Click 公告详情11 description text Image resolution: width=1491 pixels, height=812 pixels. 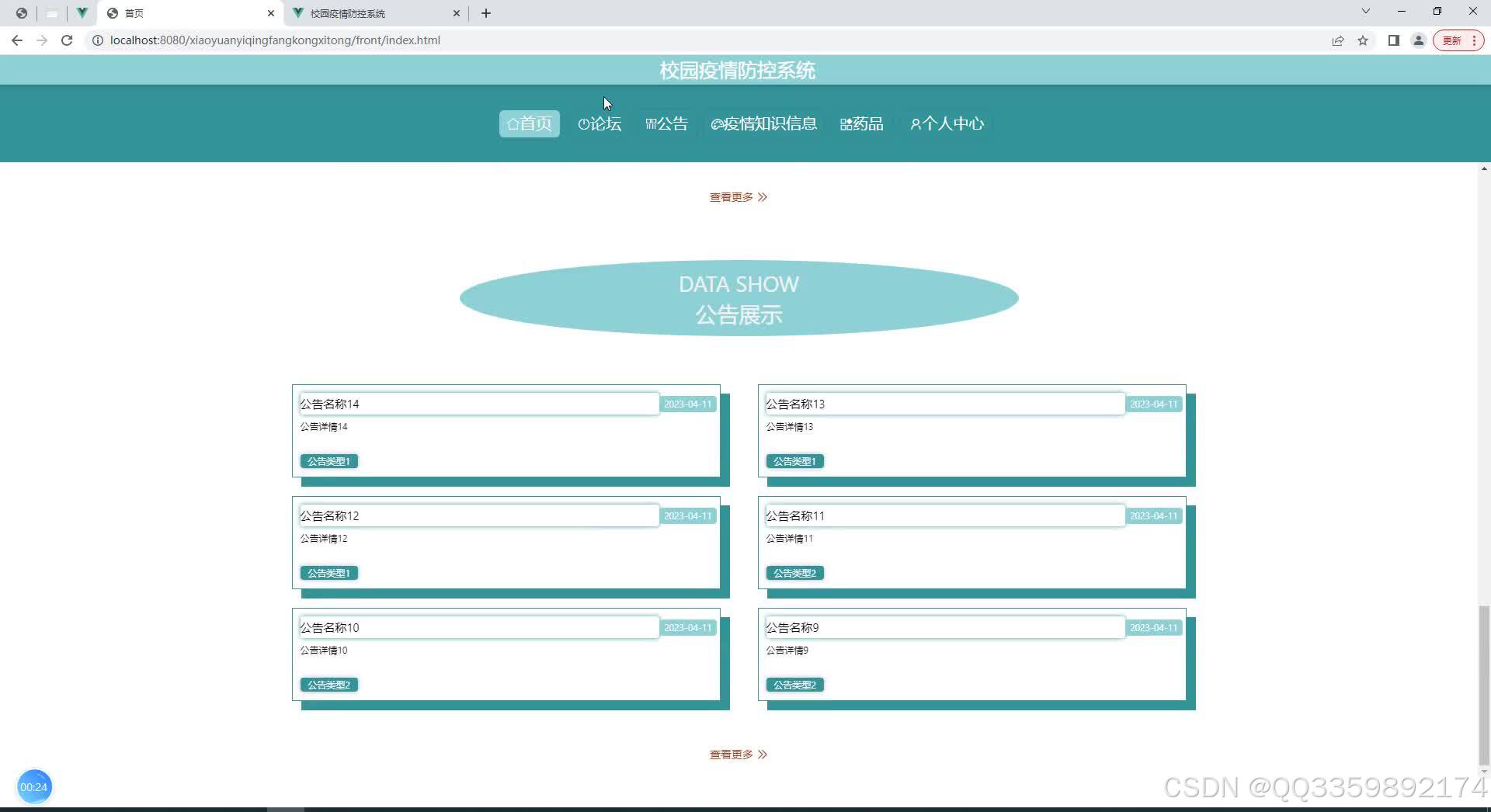coord(790,539)
